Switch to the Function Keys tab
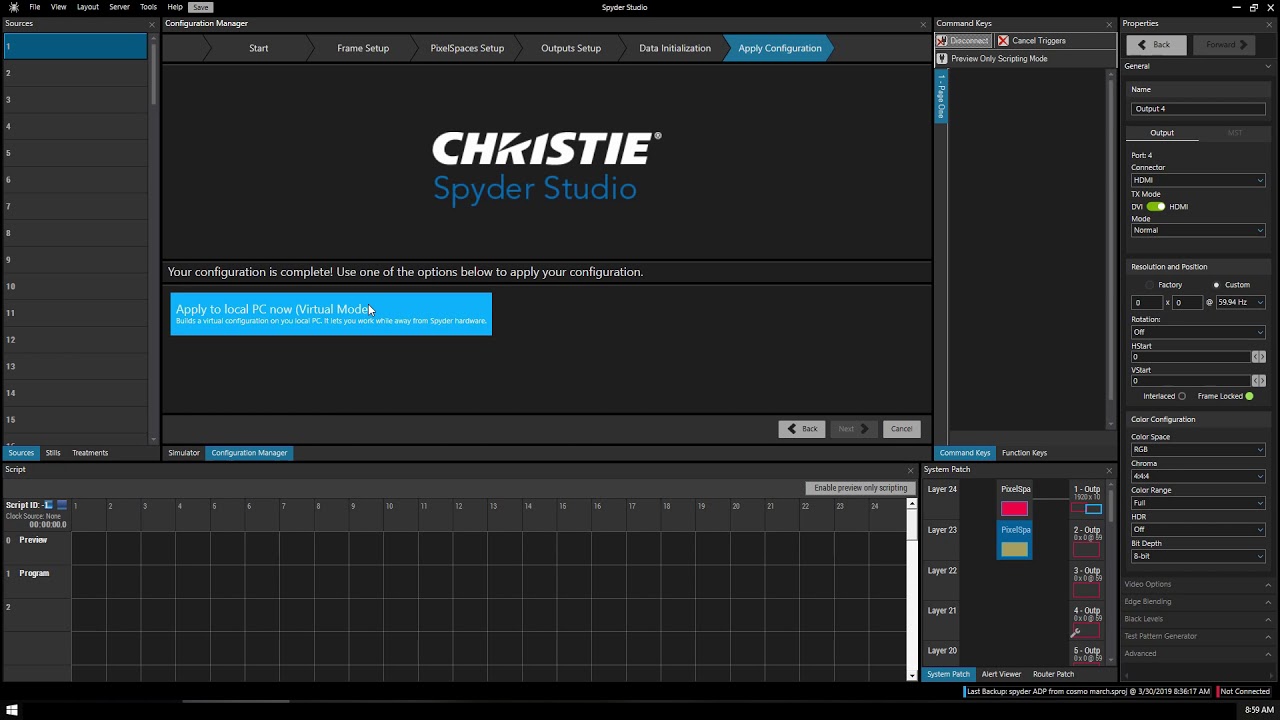This screenshot has height=720, width=1280. click(1024, 453)
